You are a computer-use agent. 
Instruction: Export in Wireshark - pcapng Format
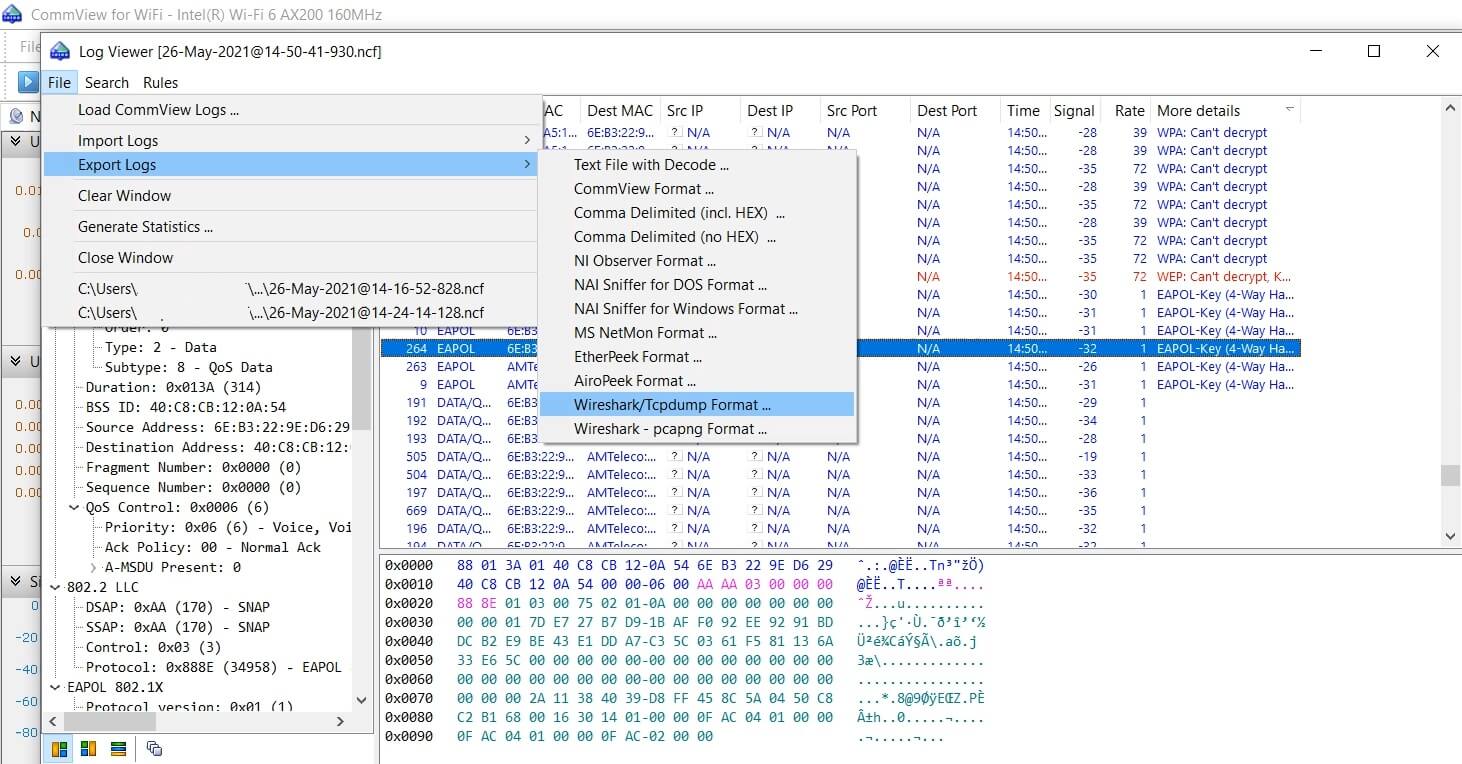697,429
